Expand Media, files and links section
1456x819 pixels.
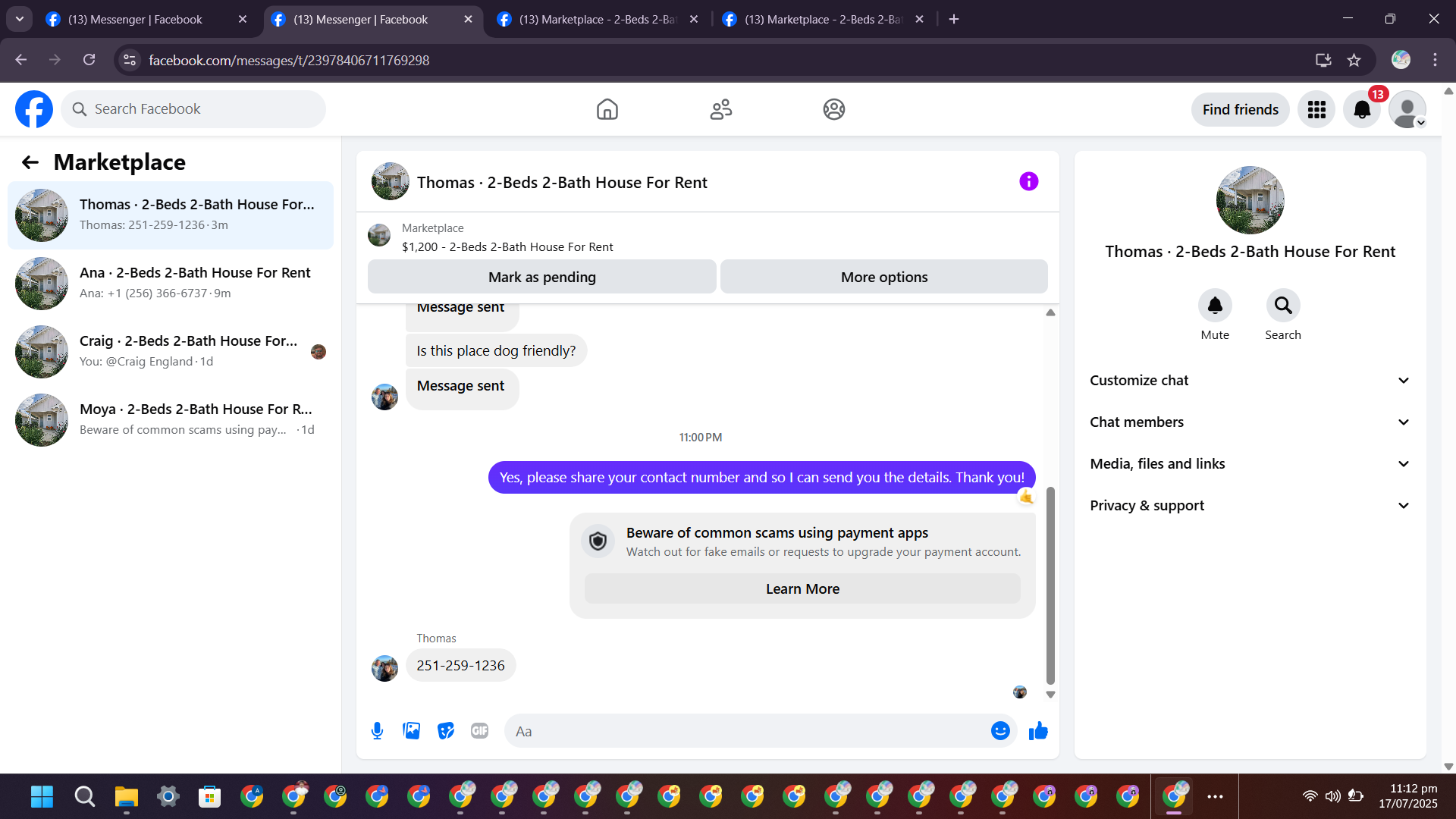coord(1250,464)
